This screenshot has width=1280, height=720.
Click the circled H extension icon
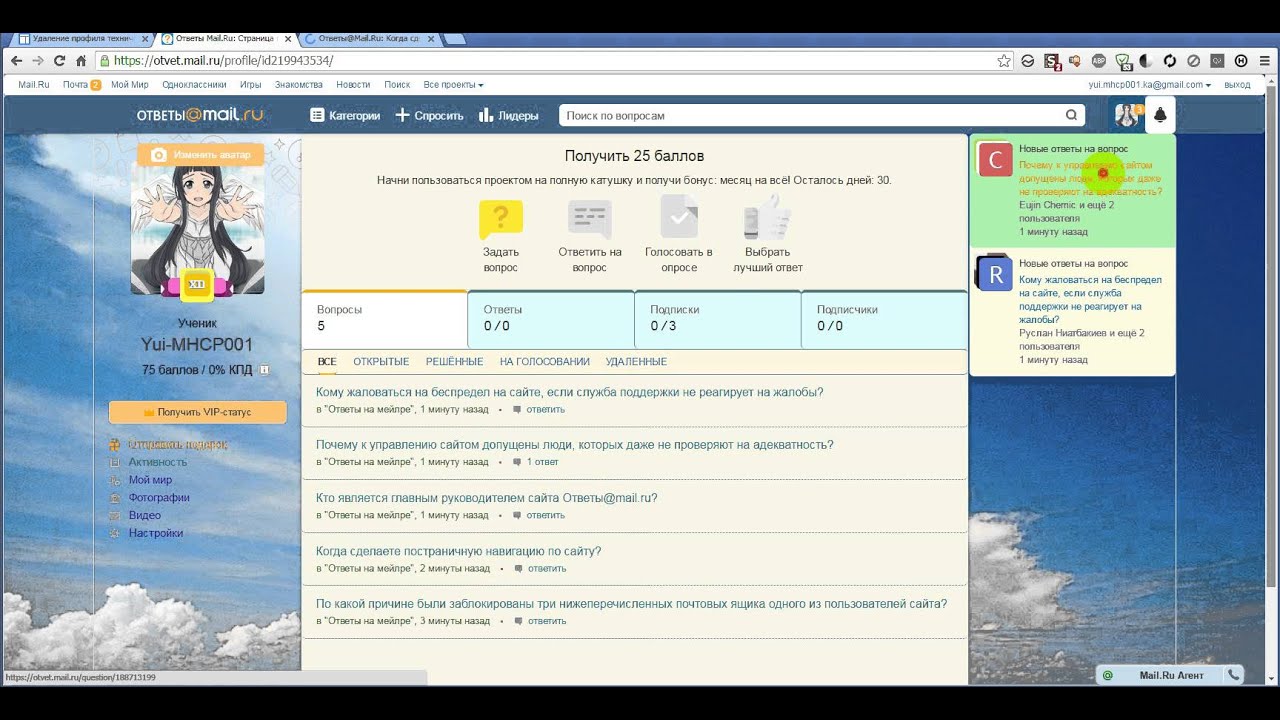tap(1241, 61)
